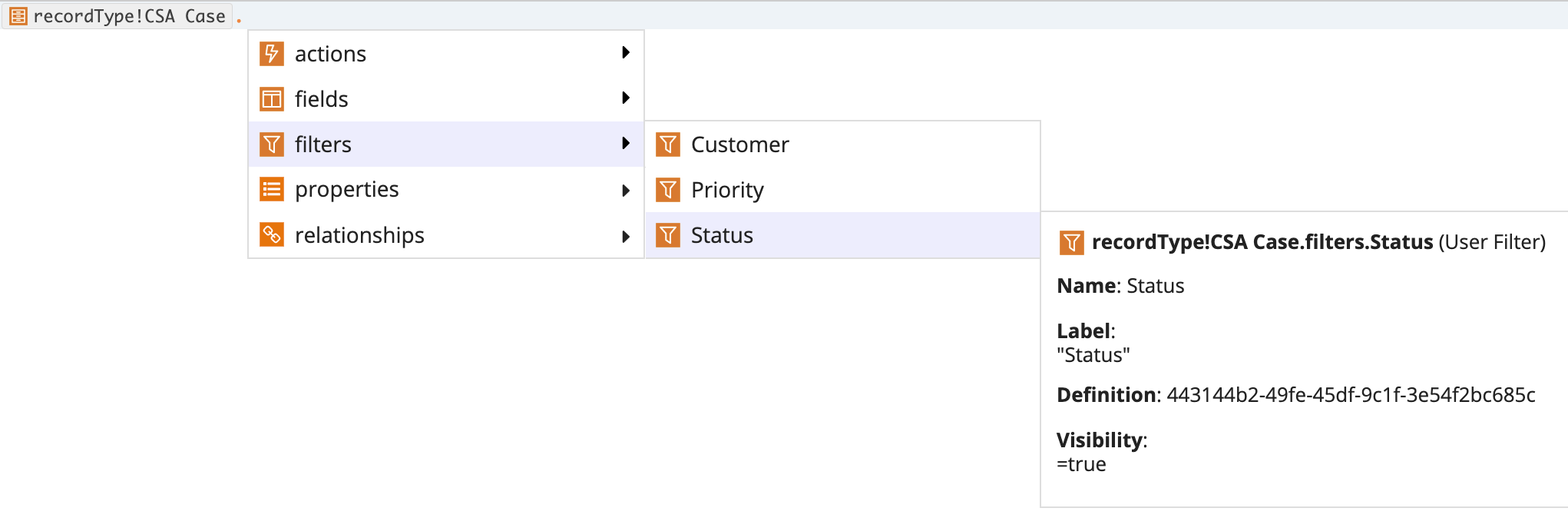Click the fields table icon
This screenshot has width=1568, height=518.
click(272, 99)
